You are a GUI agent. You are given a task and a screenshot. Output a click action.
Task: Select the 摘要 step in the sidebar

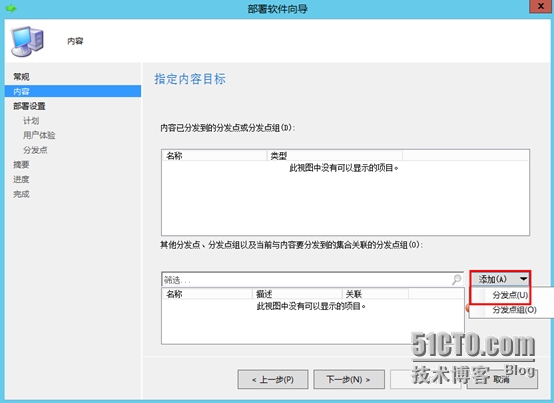pyautogui.click(x=21, y=165)
